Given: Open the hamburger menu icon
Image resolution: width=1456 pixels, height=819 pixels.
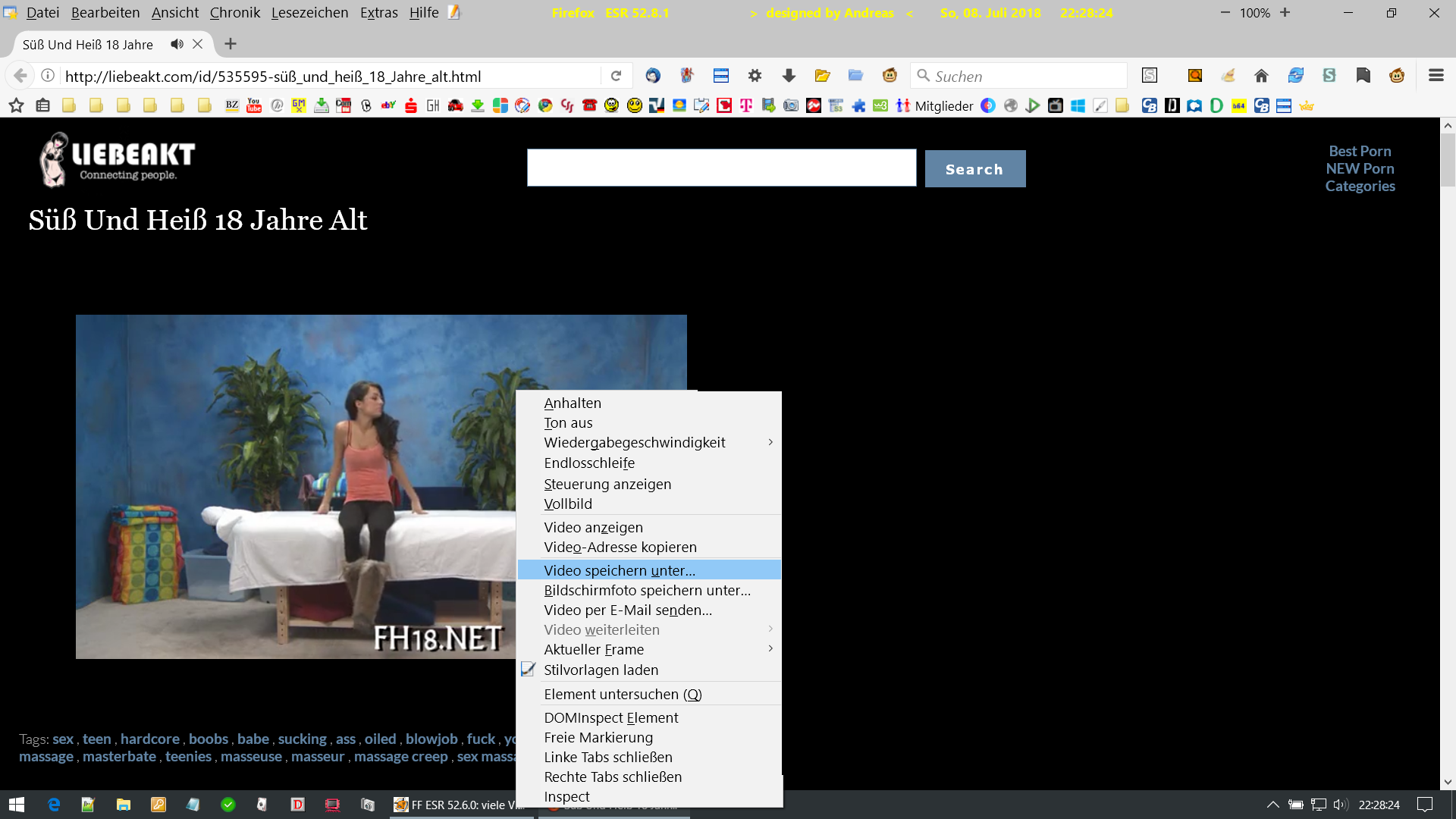Looking at the screenshot, I should tap(1436, 76).
